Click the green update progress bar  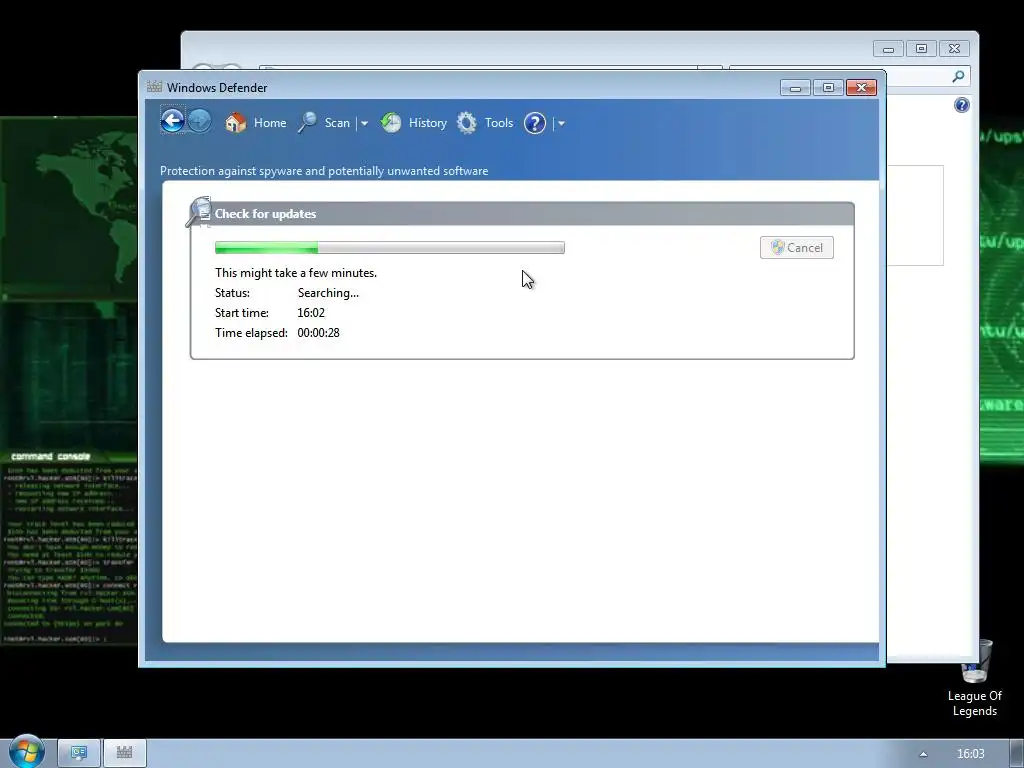389,248
